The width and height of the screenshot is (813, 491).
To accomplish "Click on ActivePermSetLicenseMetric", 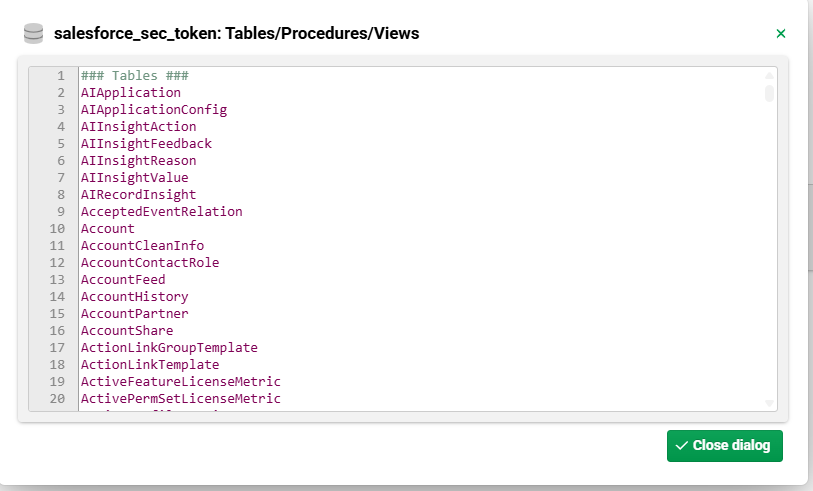I will [x=181, y=399].
